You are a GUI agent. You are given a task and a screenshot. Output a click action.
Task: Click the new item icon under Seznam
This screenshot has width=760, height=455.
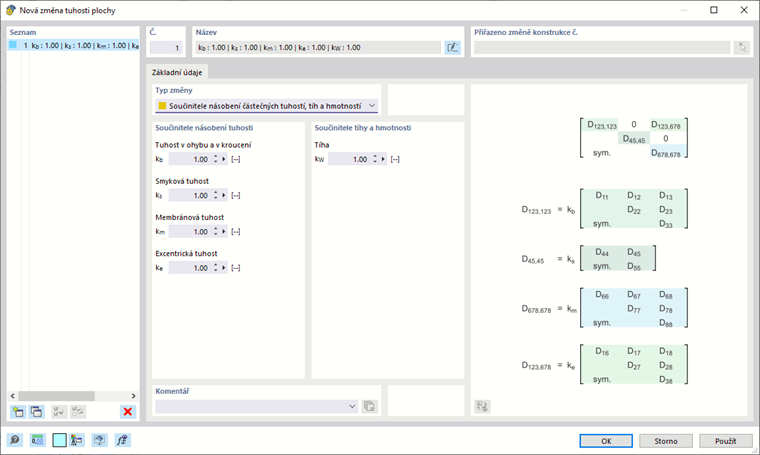17,411
